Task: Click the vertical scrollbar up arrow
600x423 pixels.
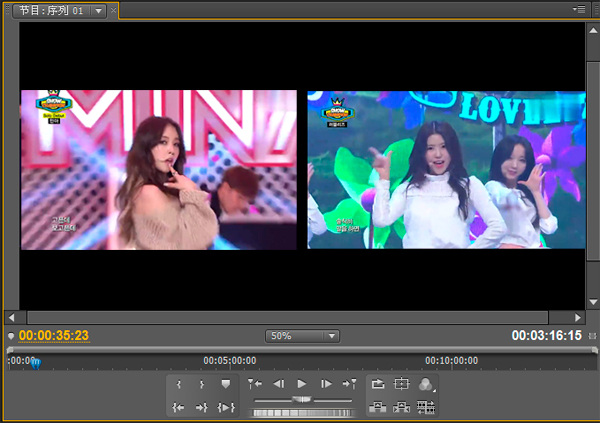Action: 593,30
